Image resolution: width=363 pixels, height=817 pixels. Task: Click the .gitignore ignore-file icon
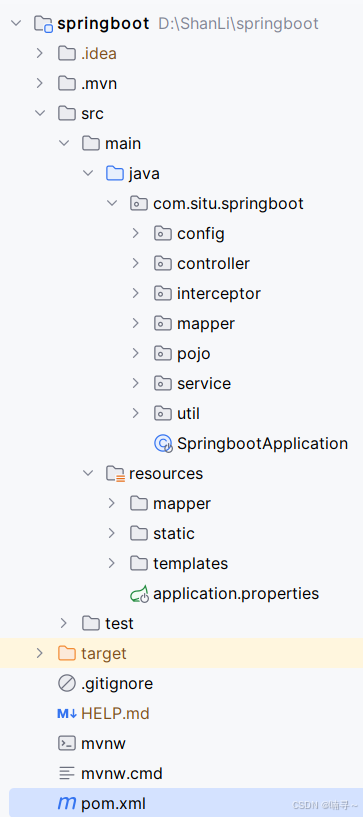coord(67,683)
